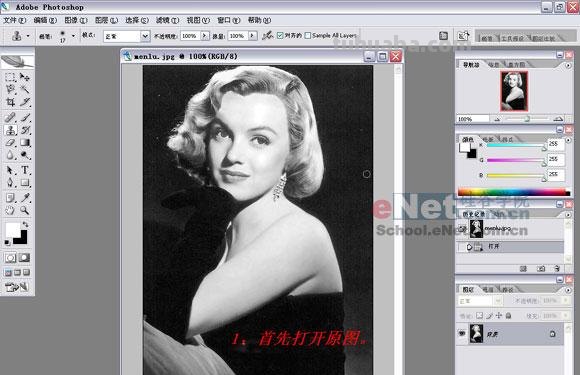Switch to Standard editing mode
This screenshot has height=375, width=580.
pyautogui.click(x=10, y=258)
